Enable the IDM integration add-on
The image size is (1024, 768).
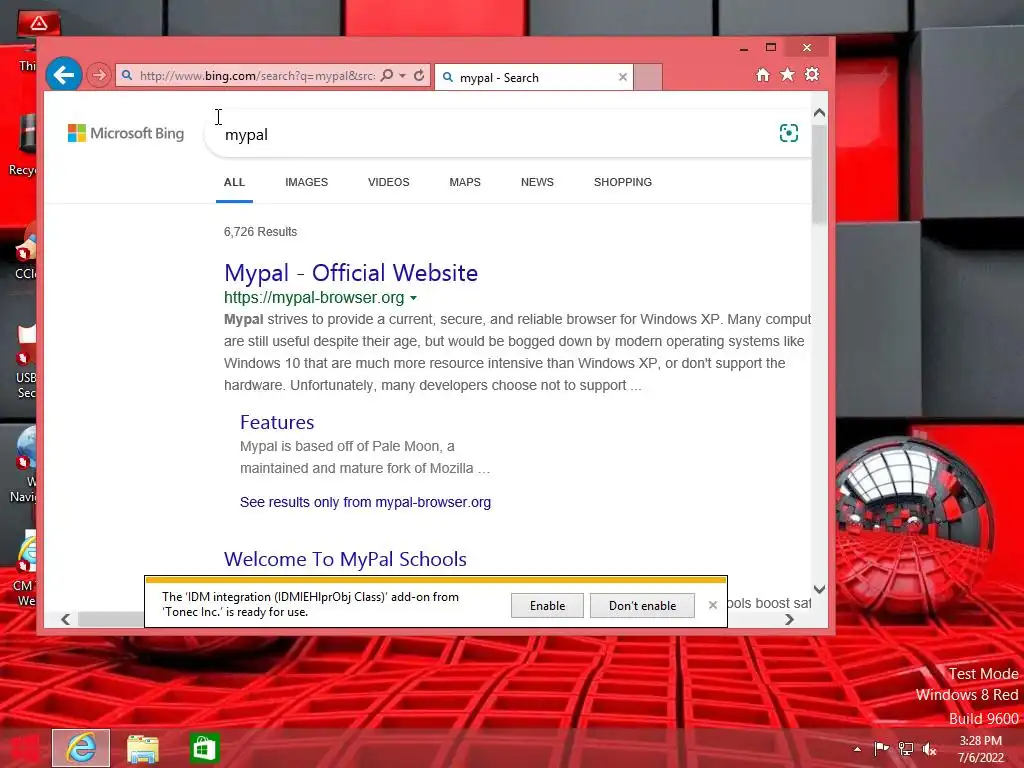pos(547,605)
